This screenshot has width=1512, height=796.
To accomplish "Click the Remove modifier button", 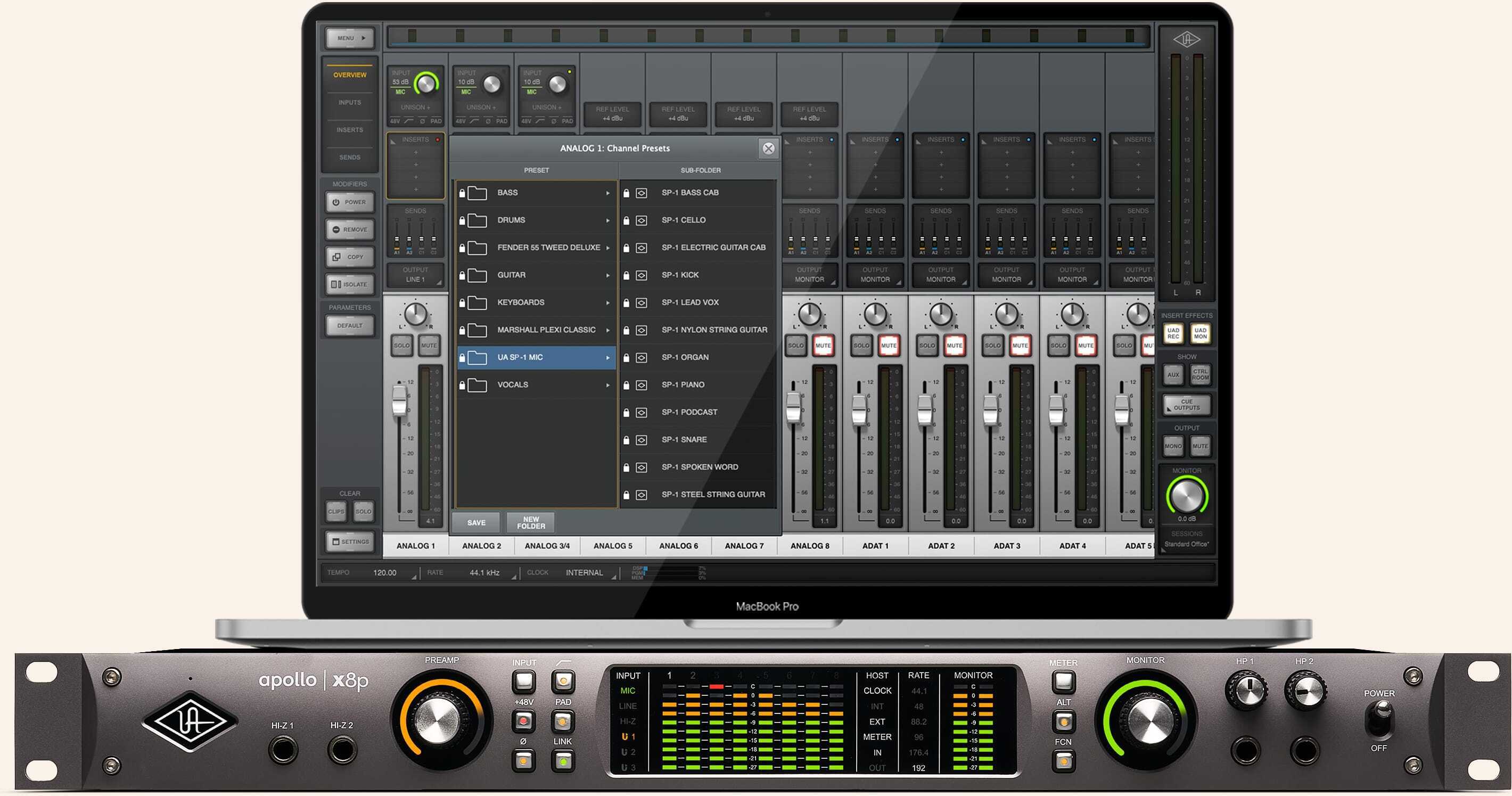I will tap(350, 229).
